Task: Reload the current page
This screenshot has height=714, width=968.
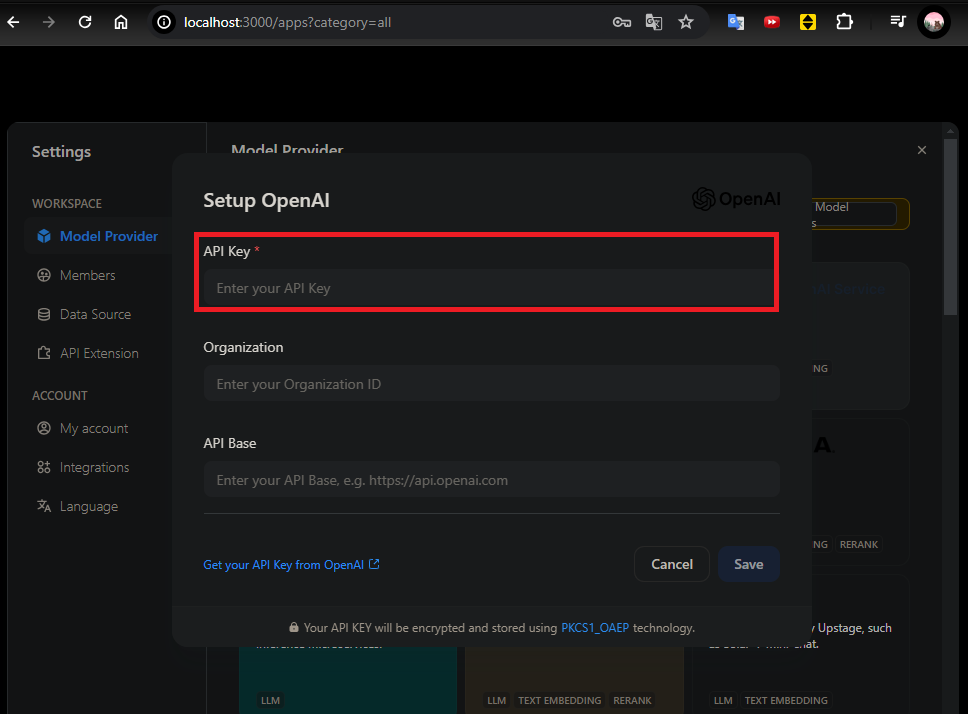Action: click(85, 22)
